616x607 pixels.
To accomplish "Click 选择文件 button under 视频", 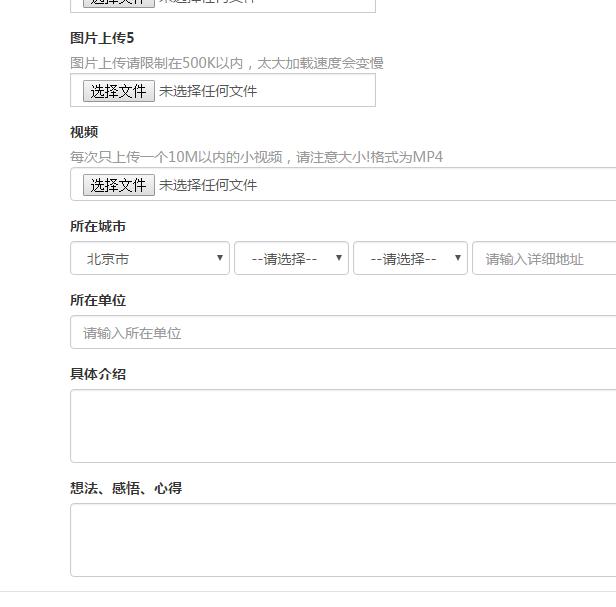I will (119, 185).
